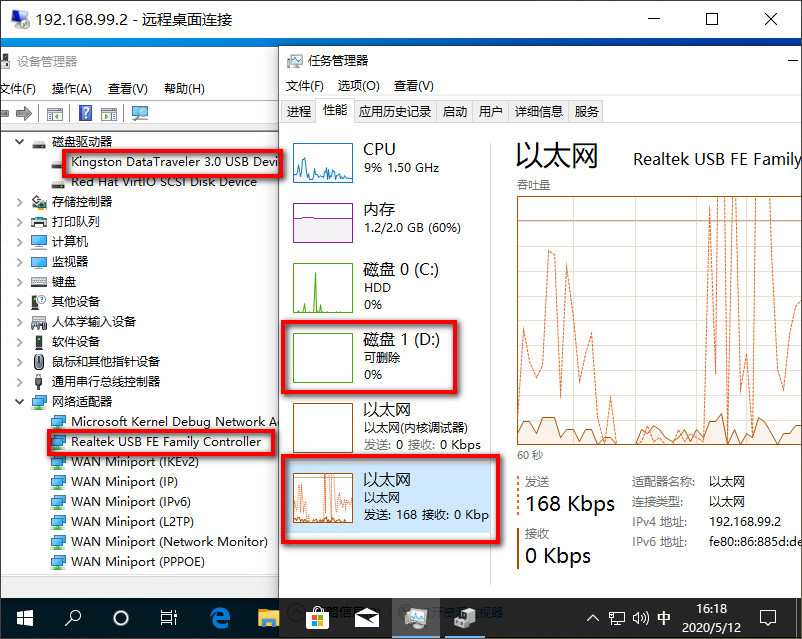Open Microsoft Edge from the taskbar
Viewport: 802px width, 639px height.
click(219, 617)
